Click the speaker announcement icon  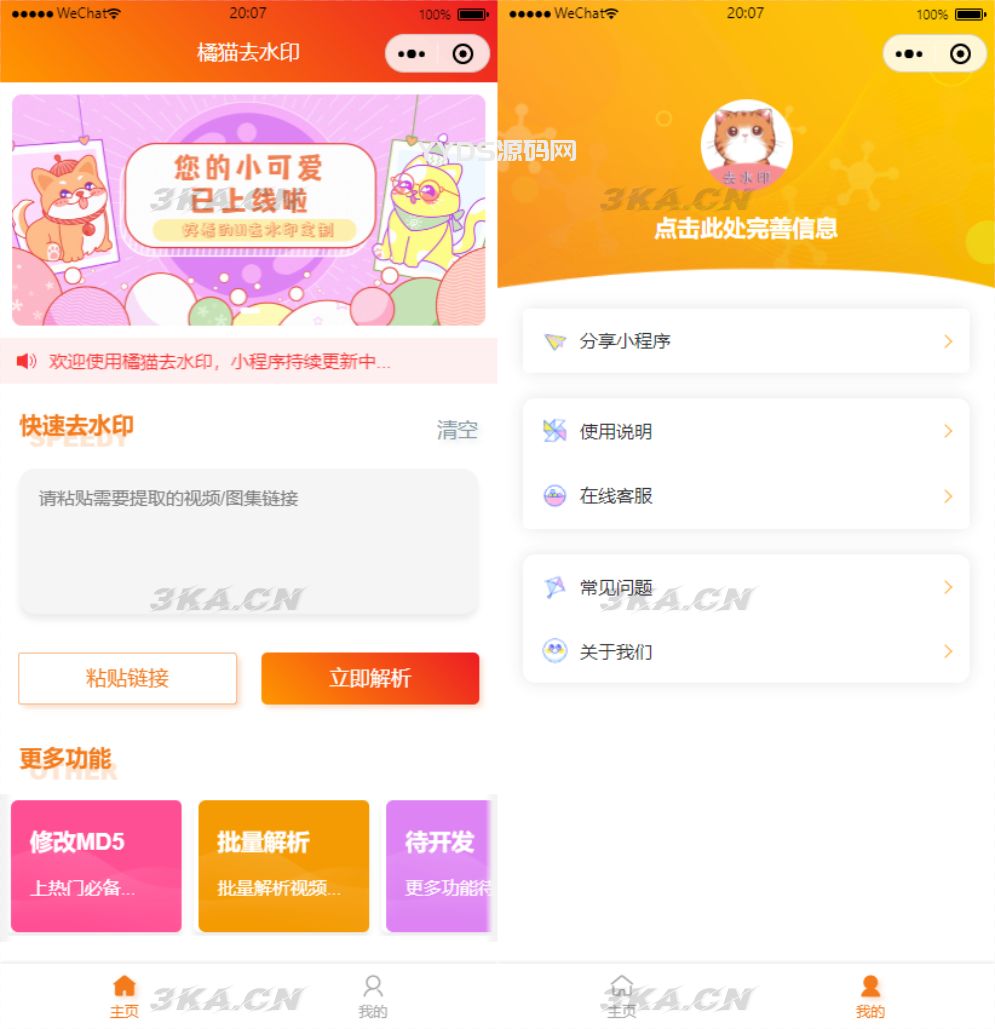(26, 361)
